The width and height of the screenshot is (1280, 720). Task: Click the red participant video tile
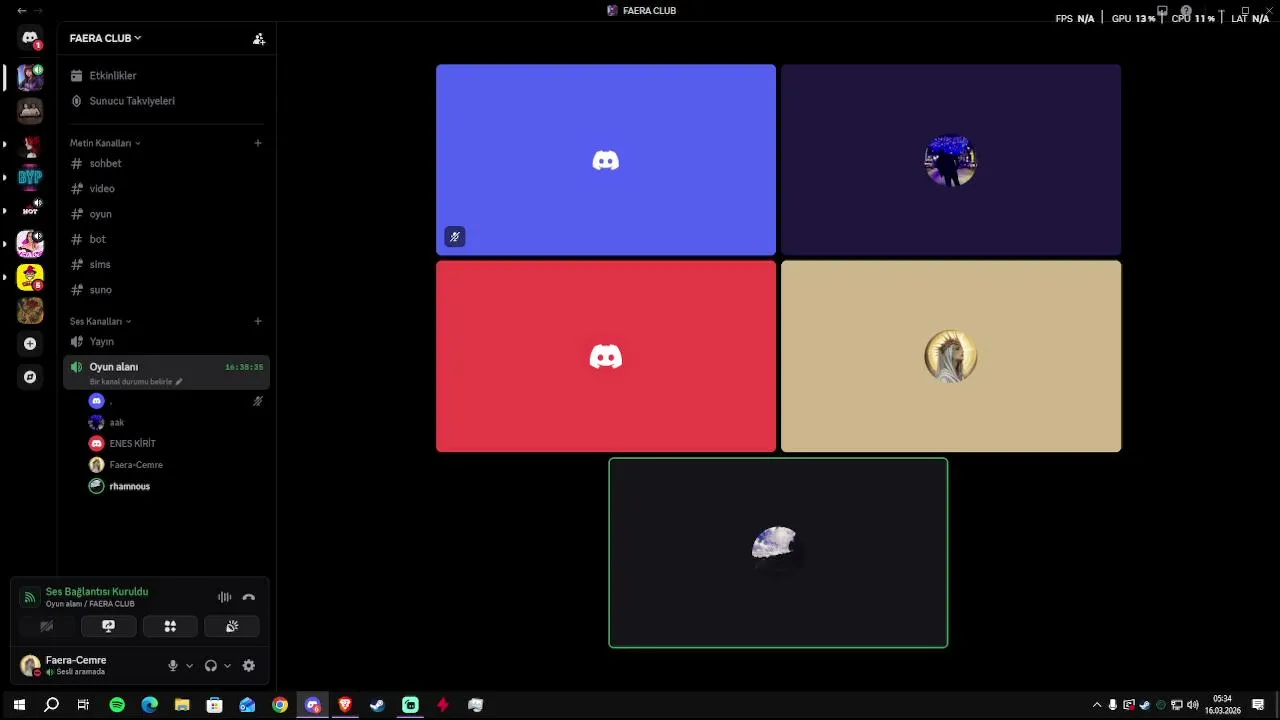point(606,356)
